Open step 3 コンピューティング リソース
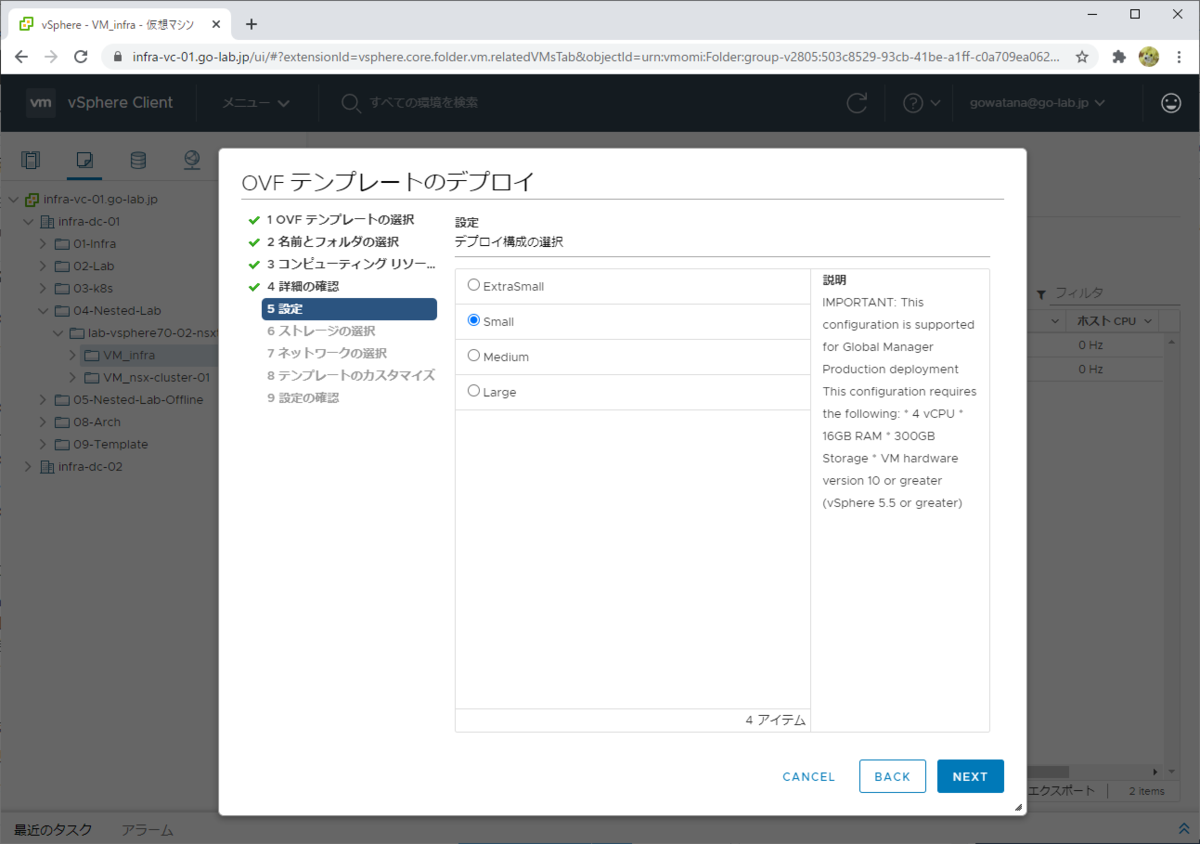The height and width of the screenshot is (844, 1200). [350, 264]
